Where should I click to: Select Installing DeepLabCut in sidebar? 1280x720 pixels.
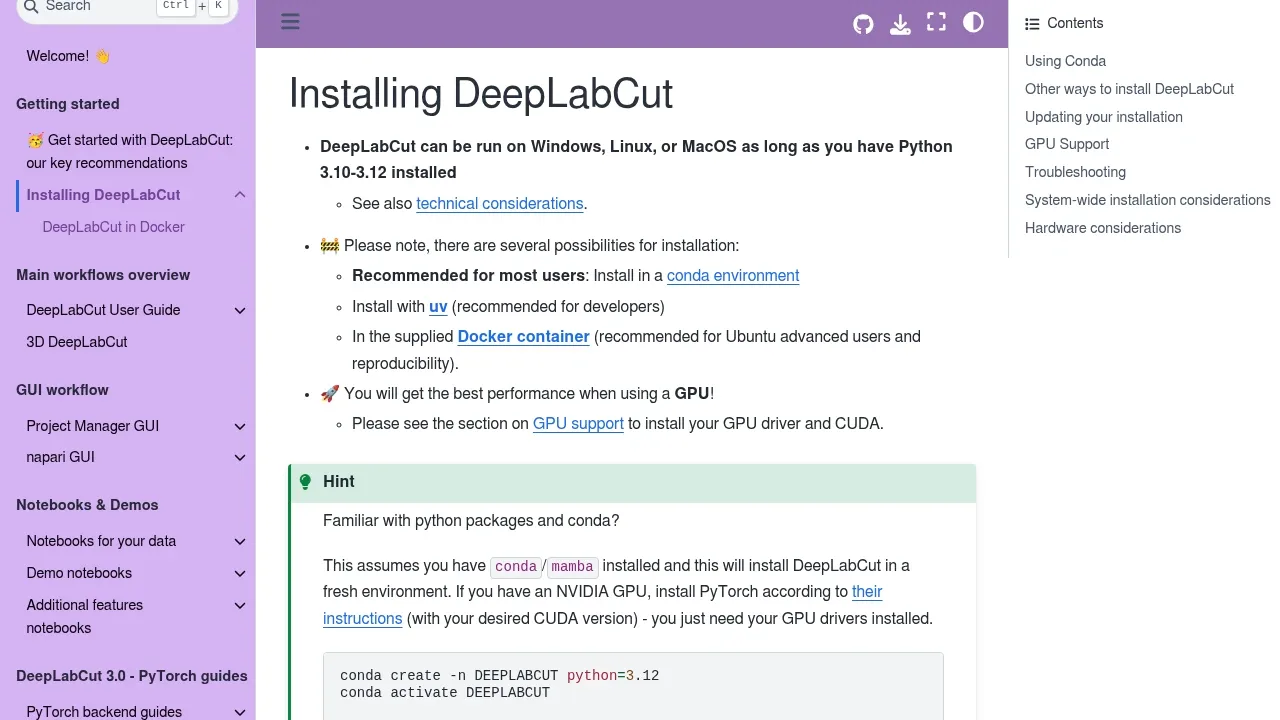click(x=103, y=195)
